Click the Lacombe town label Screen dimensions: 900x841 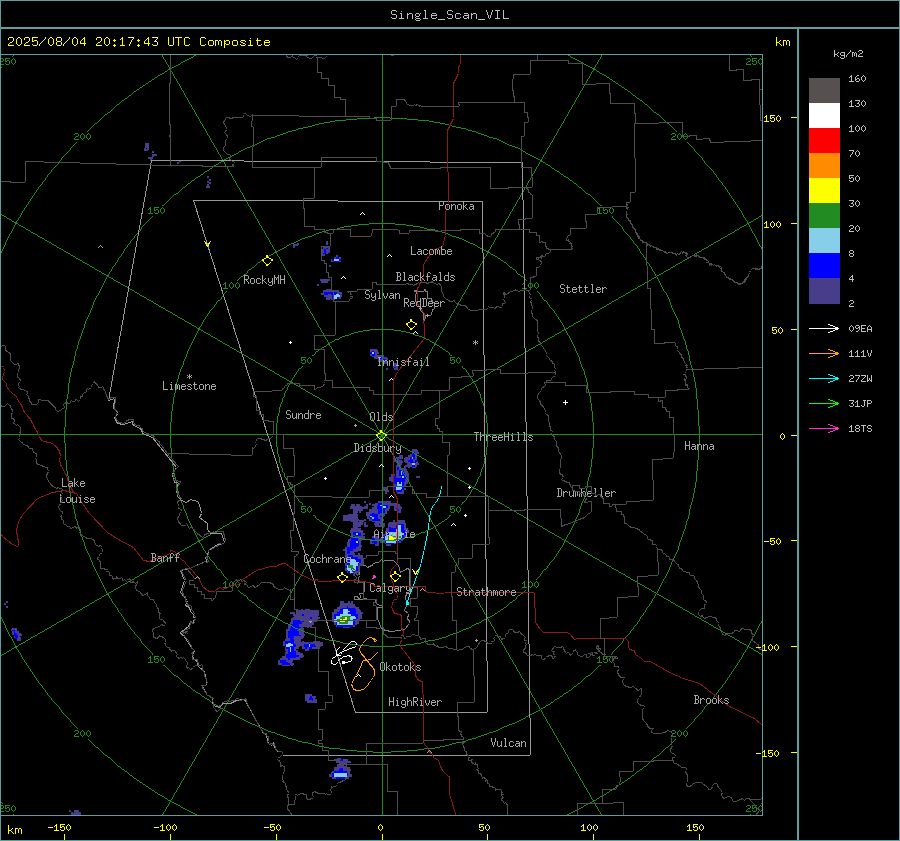tap(431, 251)
